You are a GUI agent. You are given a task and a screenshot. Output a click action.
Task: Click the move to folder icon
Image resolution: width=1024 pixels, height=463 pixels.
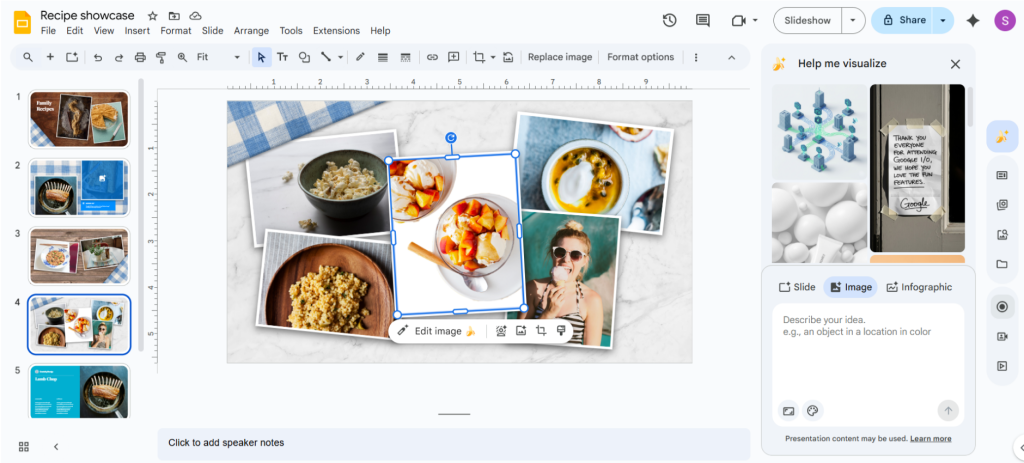pos(174,16)
